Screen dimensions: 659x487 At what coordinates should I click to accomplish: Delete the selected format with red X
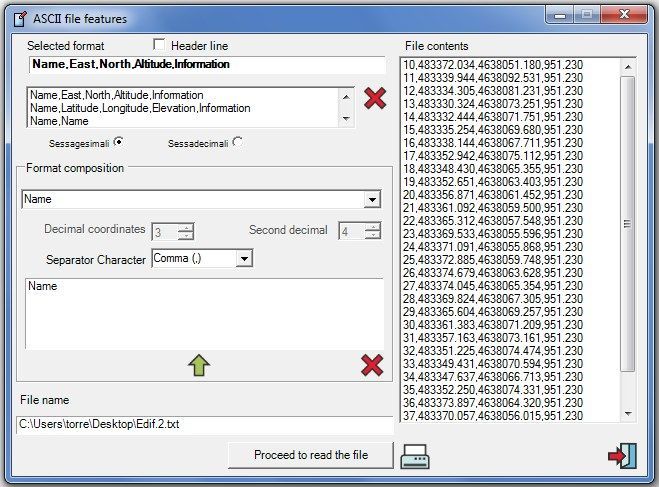pyautogui.click(x=375, y=99)
